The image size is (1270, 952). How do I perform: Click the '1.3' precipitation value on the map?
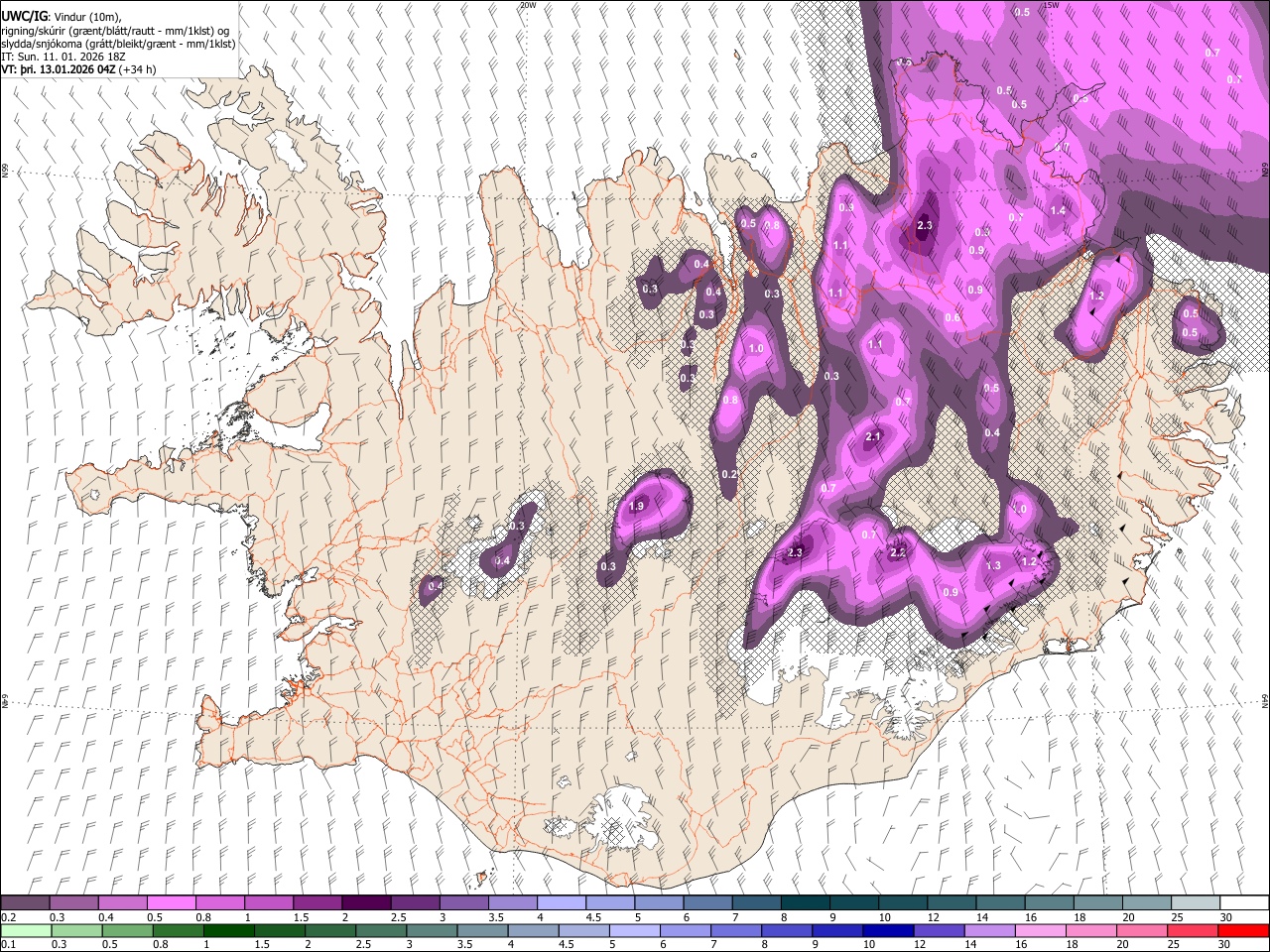[993, 565]
